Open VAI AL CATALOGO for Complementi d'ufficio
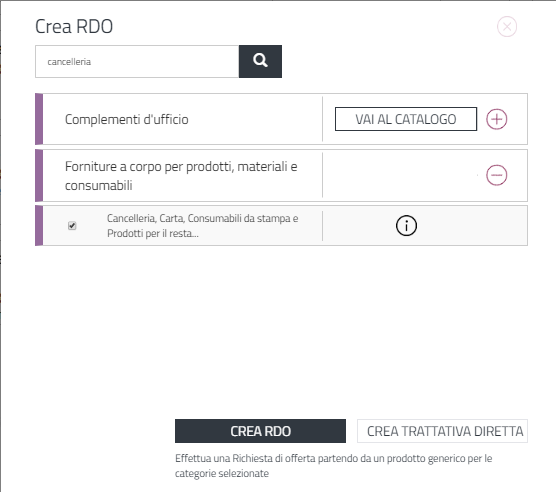This screenshot has width=556, height=492. (x=406, y=119)
